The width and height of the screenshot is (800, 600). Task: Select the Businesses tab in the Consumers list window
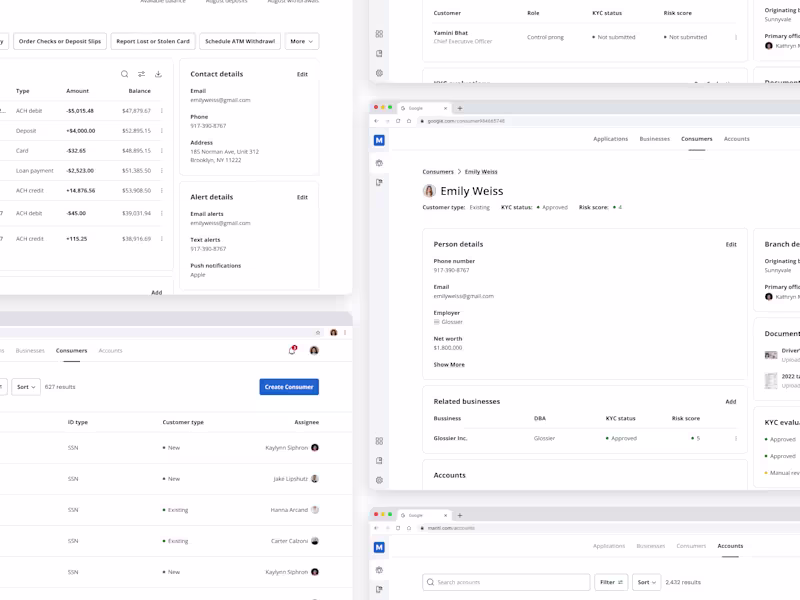point(30,351)
